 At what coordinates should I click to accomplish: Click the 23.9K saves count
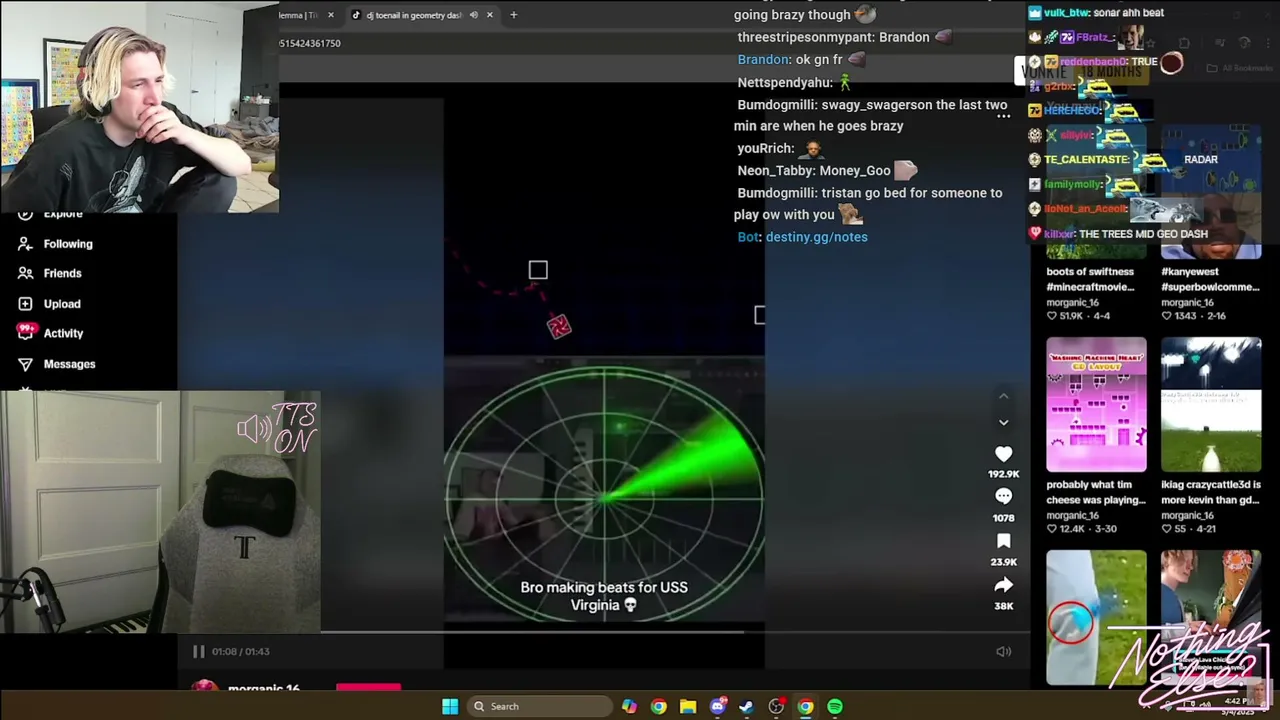[x=1003, y=562]
